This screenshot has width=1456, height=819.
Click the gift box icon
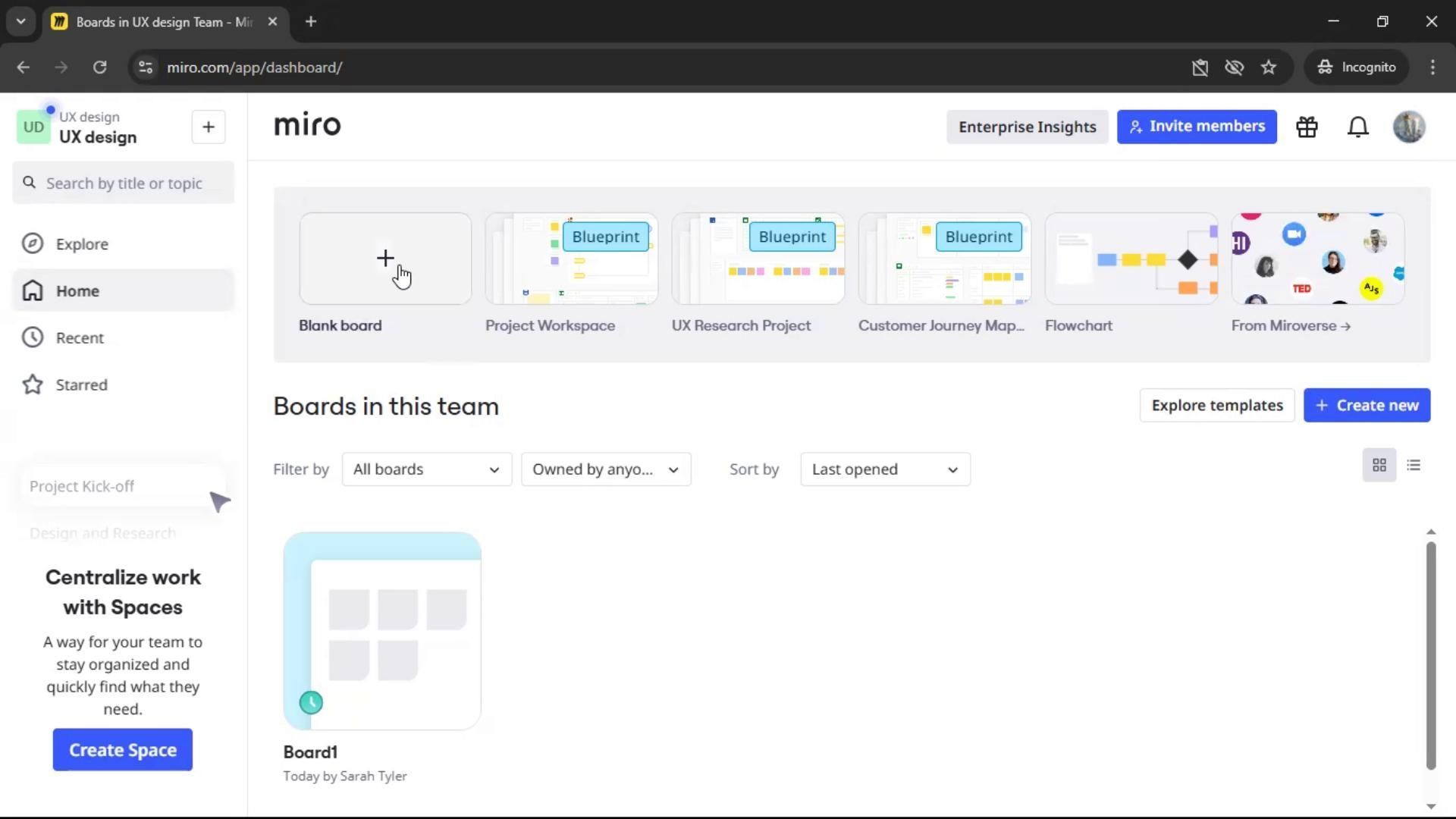1307,127
